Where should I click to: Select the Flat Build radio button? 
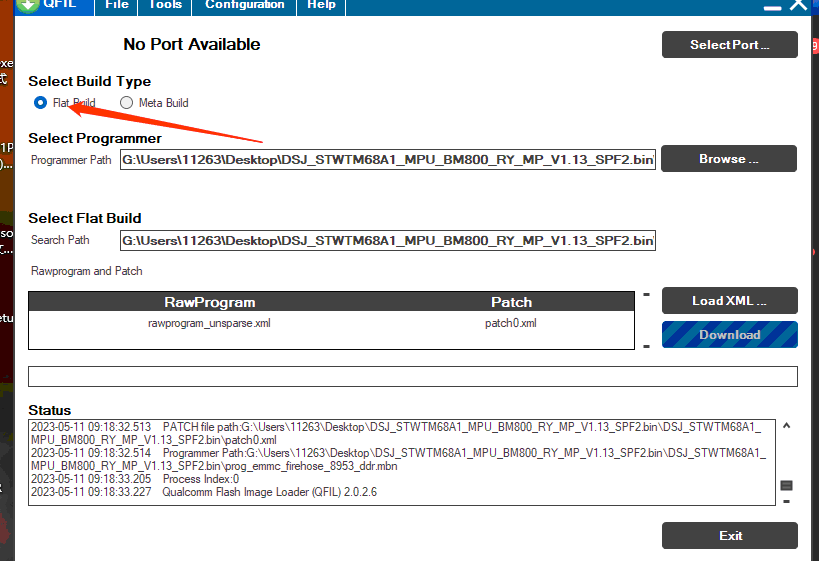(40, 102)
